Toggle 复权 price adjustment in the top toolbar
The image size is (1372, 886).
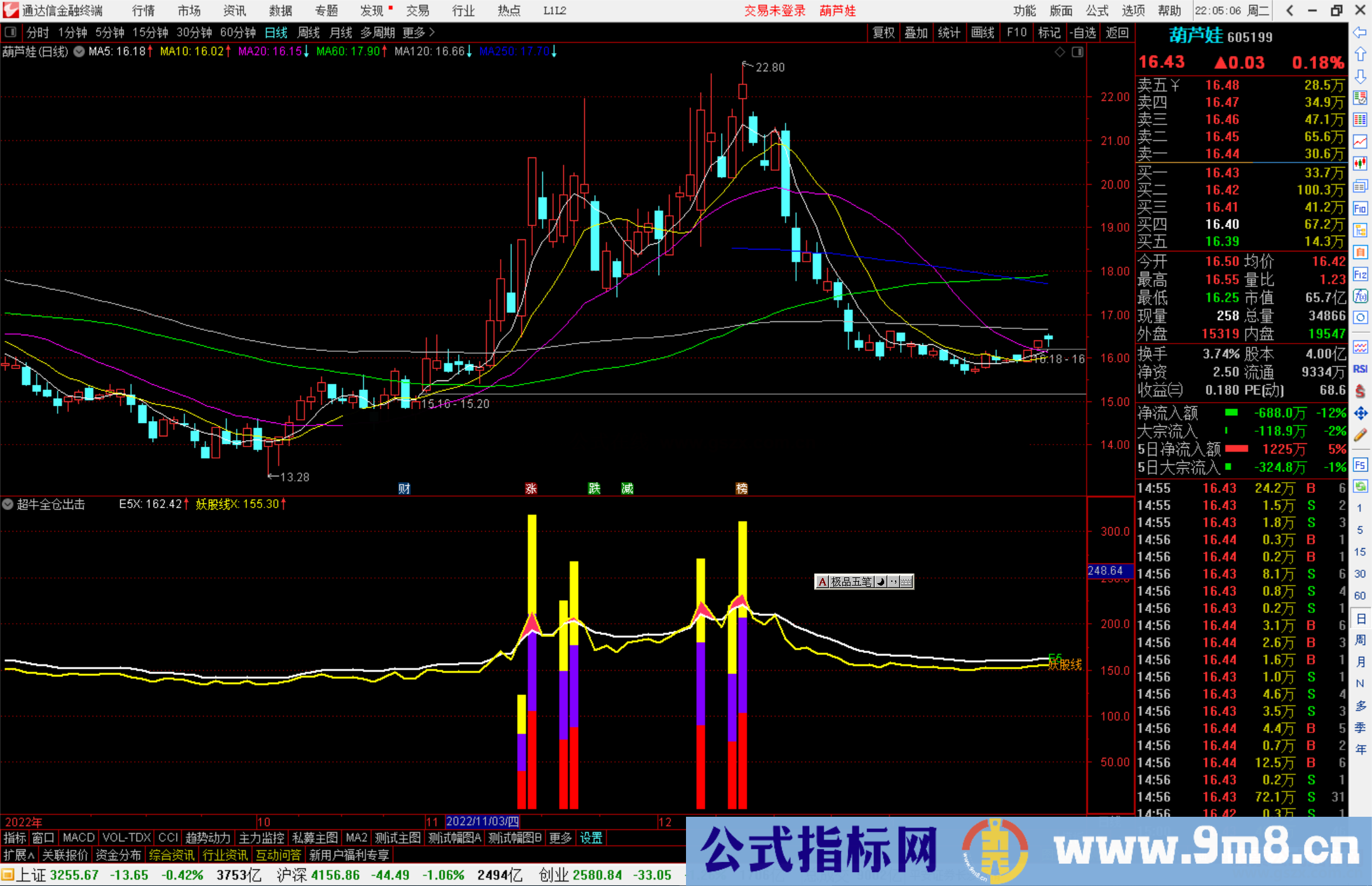click(883, 32)
